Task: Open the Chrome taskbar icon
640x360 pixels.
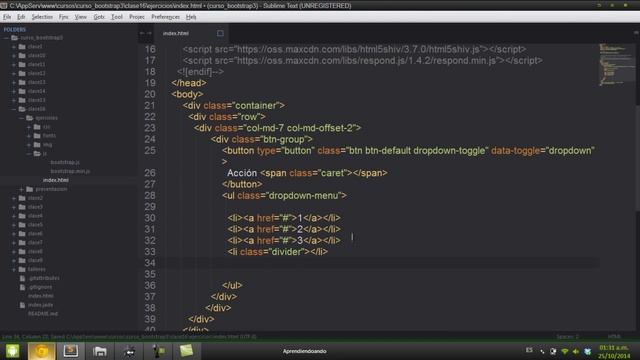Action: 41,351
